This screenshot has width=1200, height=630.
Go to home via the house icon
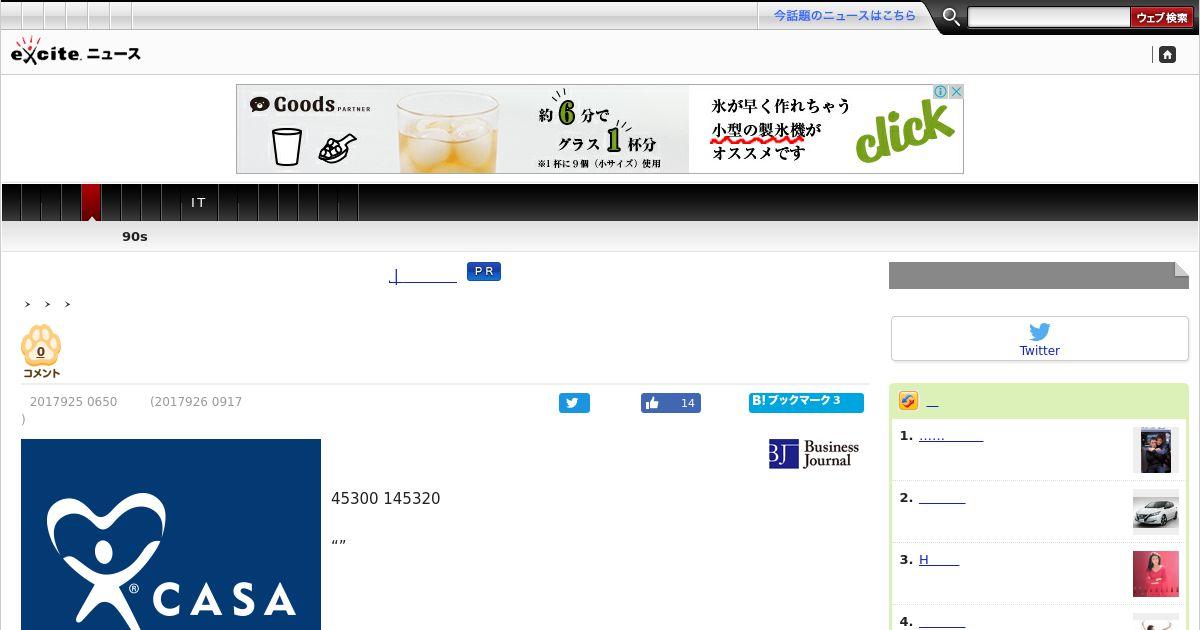click(1167, 55)
